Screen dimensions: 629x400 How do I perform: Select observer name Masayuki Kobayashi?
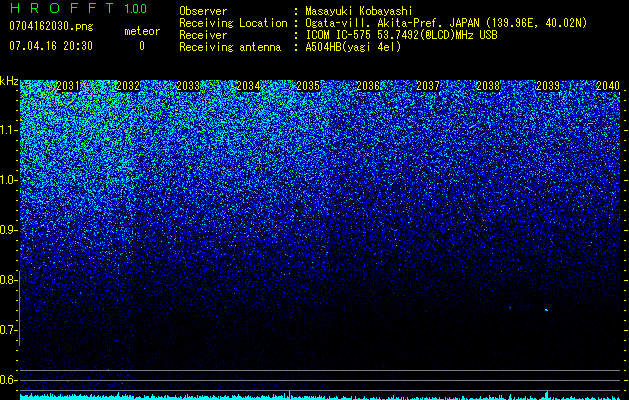(x=359, y=11)
